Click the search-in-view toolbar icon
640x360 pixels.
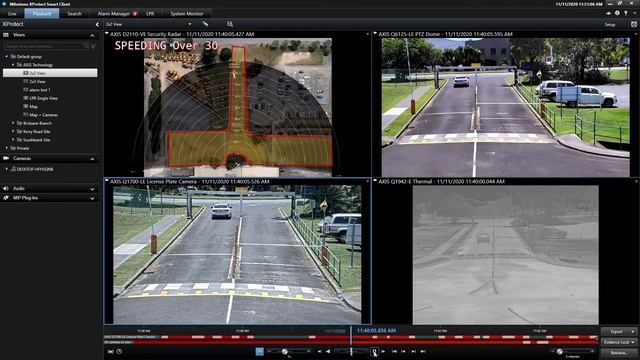click(x=230, y=24)
